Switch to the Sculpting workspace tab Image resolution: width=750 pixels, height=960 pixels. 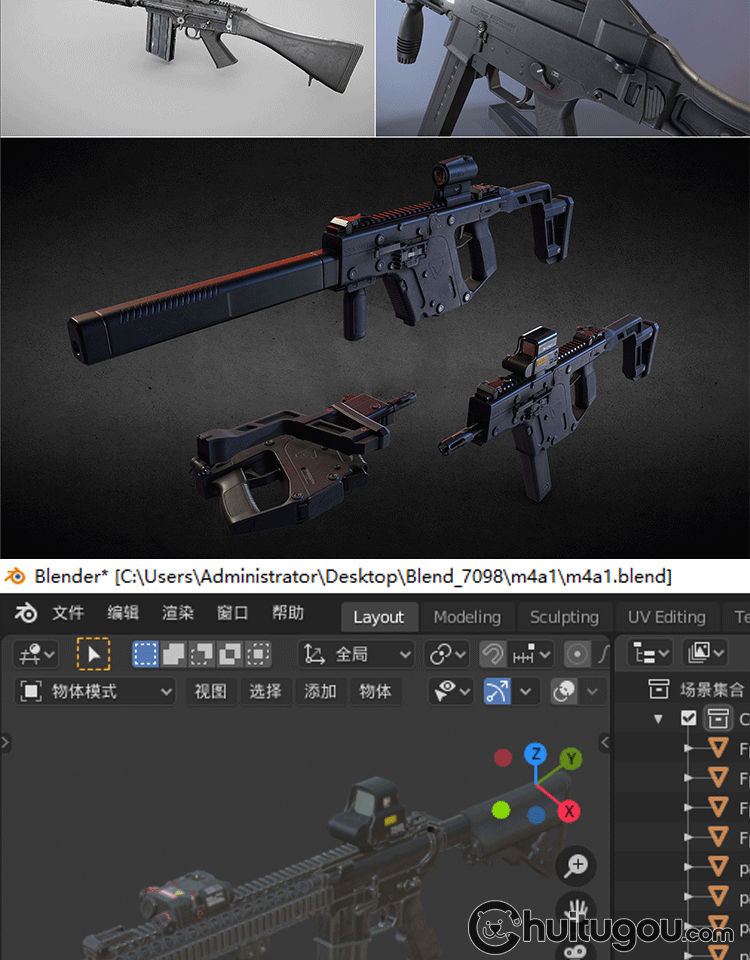pyautogui.click(x=564, y=617)
